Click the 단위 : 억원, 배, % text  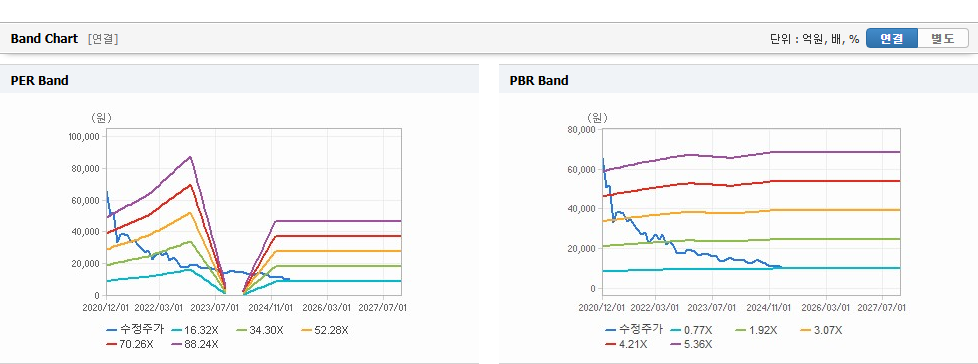(815, 39)
